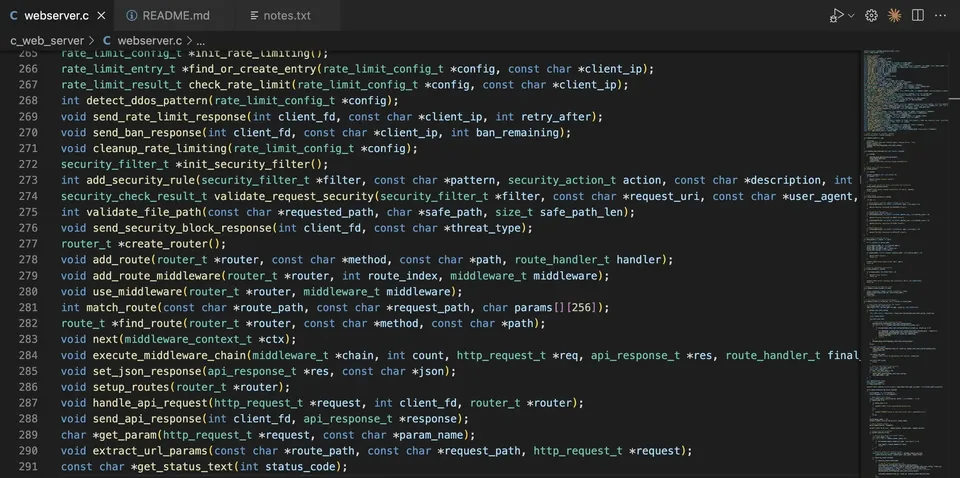
Task: Click the minimap viewport slider highlight
Action: coord(906,90)
